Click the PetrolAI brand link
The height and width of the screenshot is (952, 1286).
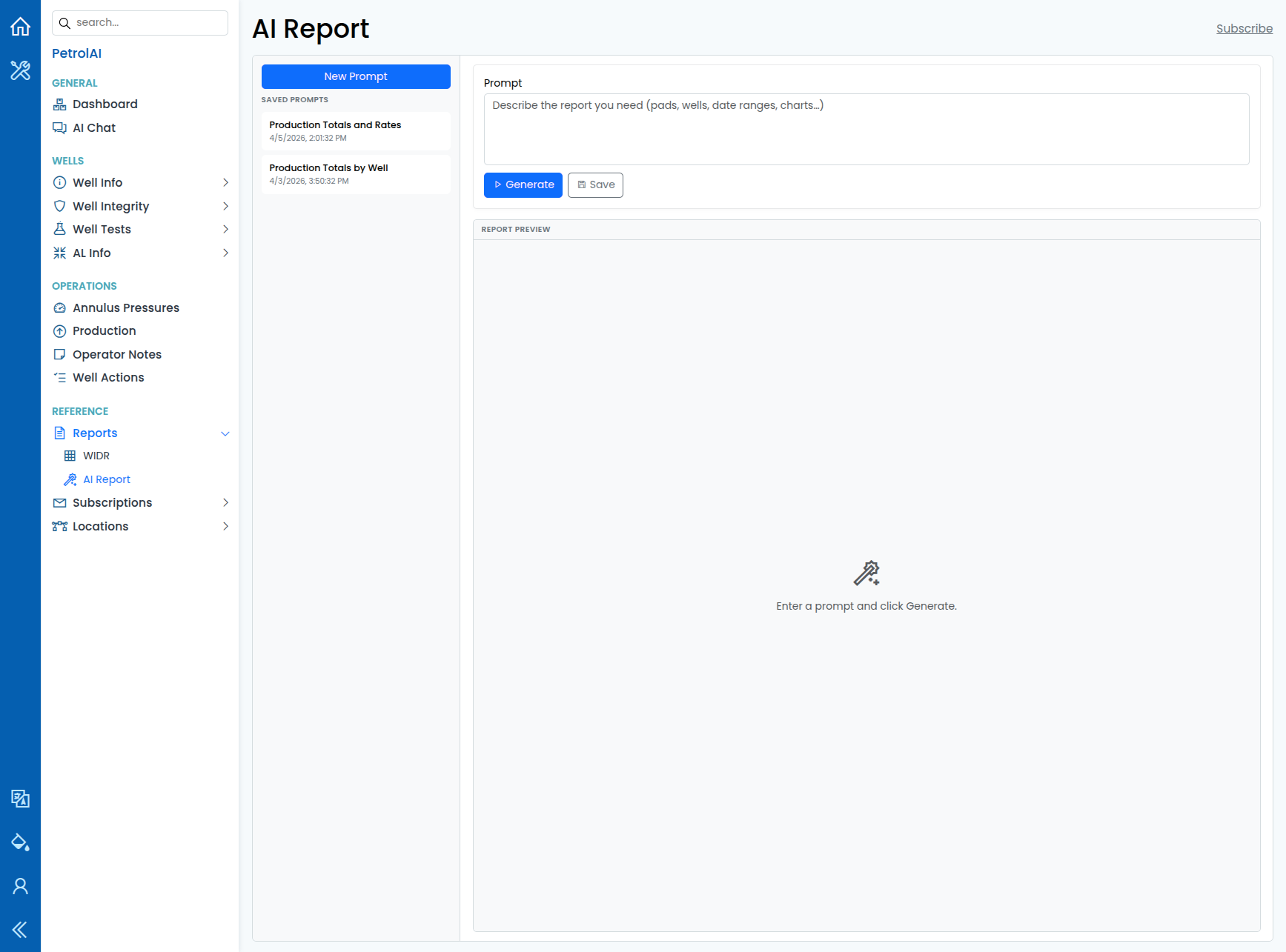pos(77,53)
